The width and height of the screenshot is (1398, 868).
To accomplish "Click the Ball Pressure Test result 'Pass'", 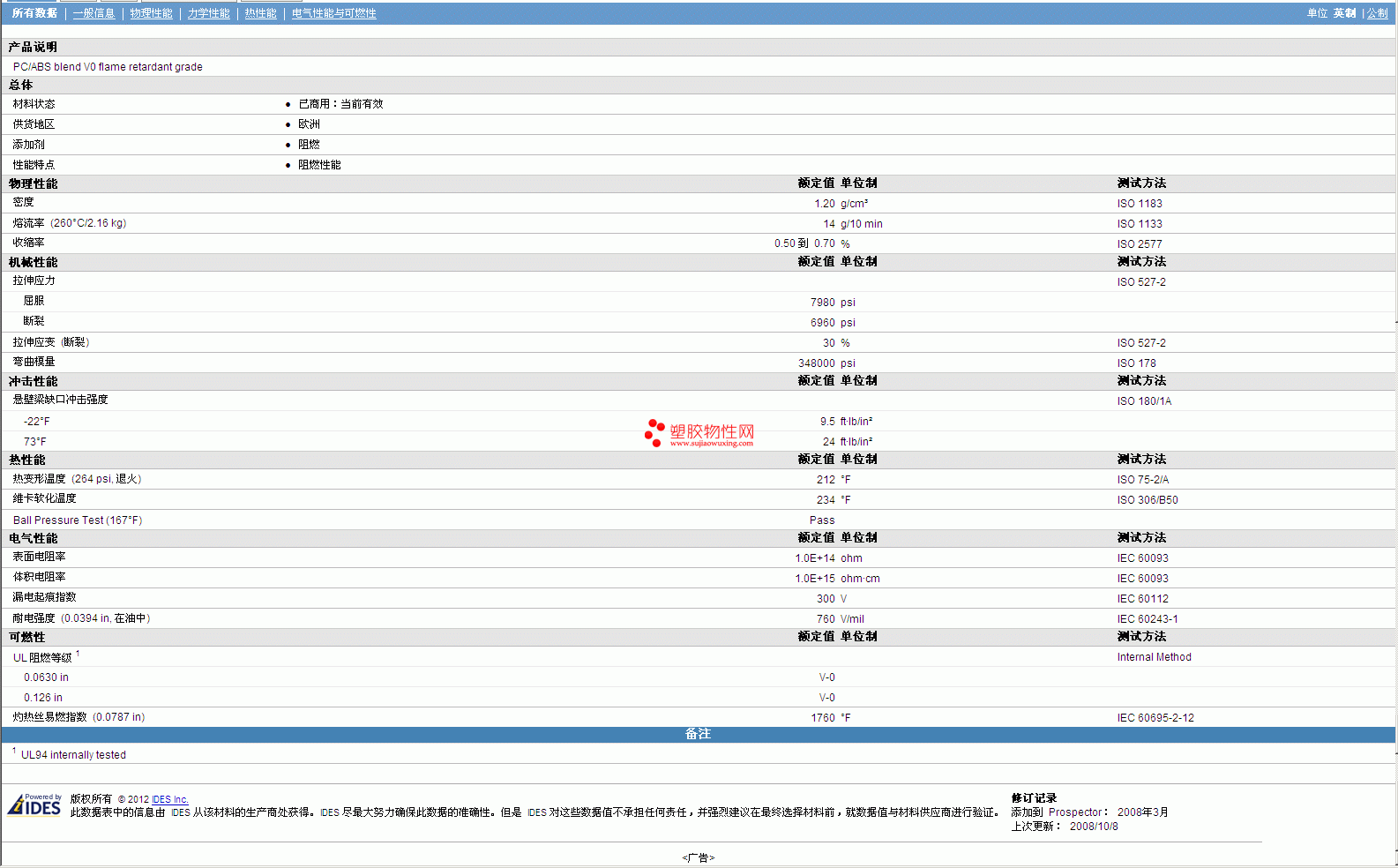I will coord(821,520).
